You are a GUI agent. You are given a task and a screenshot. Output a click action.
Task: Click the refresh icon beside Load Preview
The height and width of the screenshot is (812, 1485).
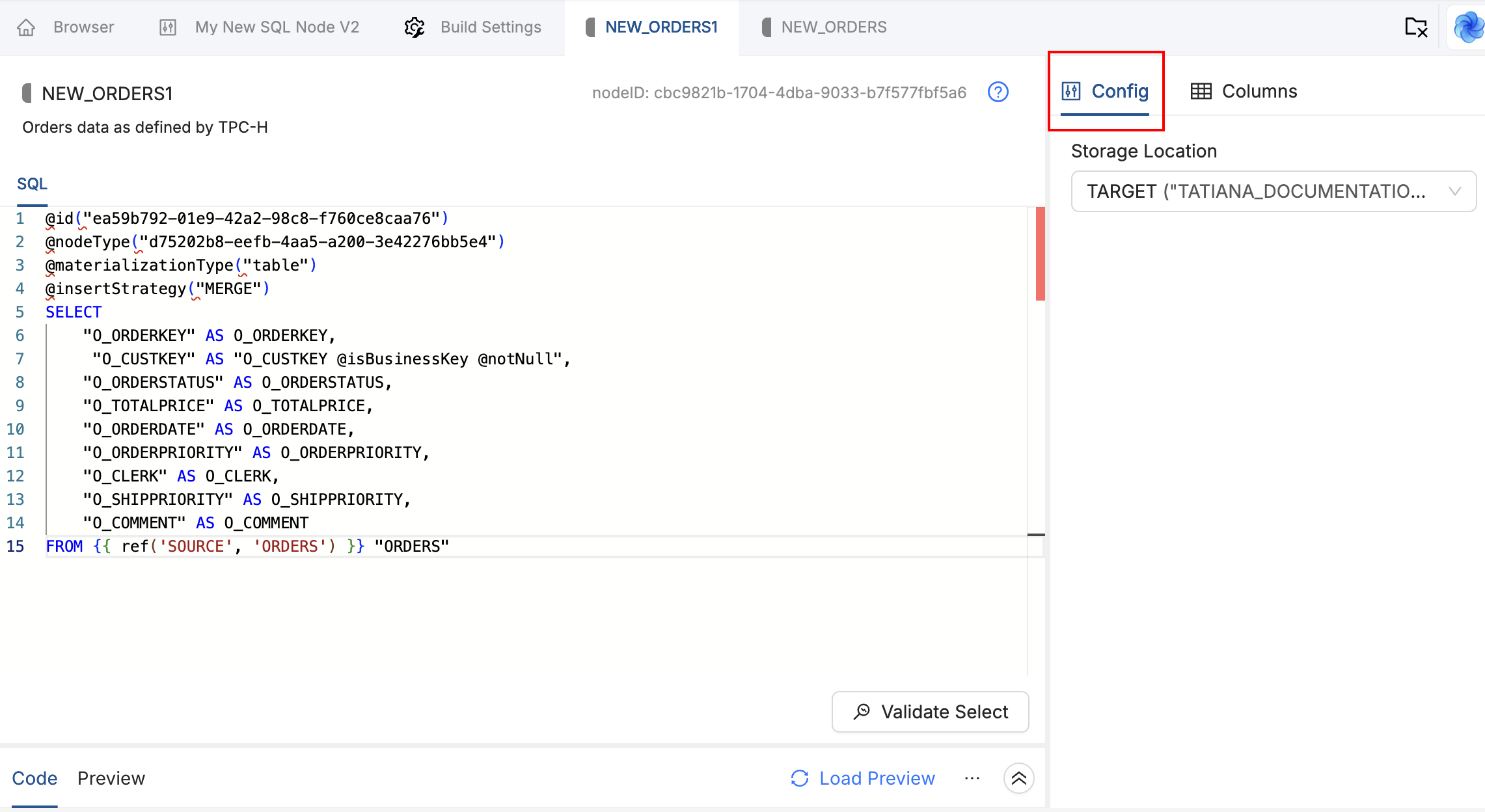pyautogui.click(x=799, y=778)
